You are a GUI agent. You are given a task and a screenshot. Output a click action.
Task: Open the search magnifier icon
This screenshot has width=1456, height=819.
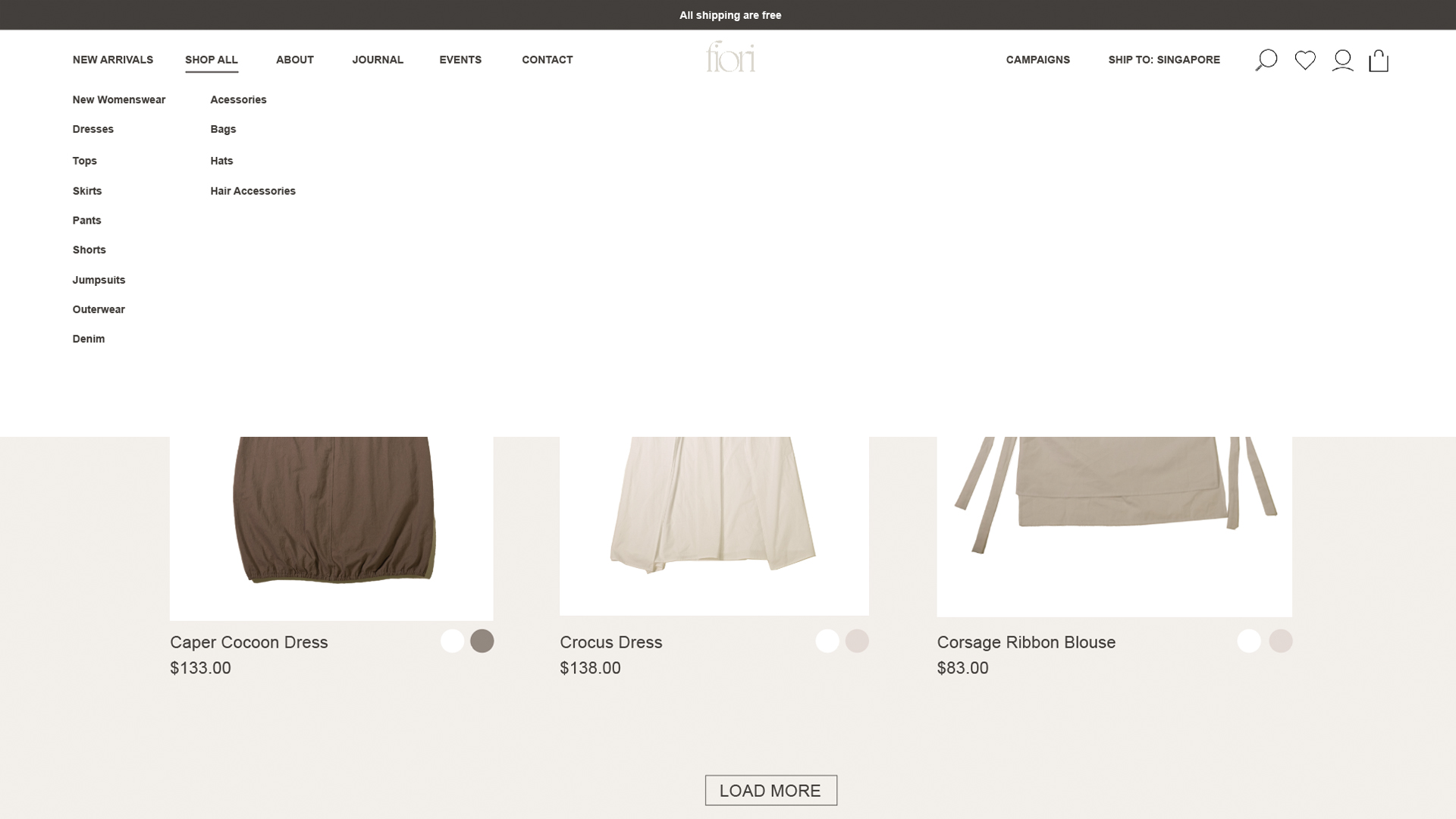click(x=1266, y=60)
